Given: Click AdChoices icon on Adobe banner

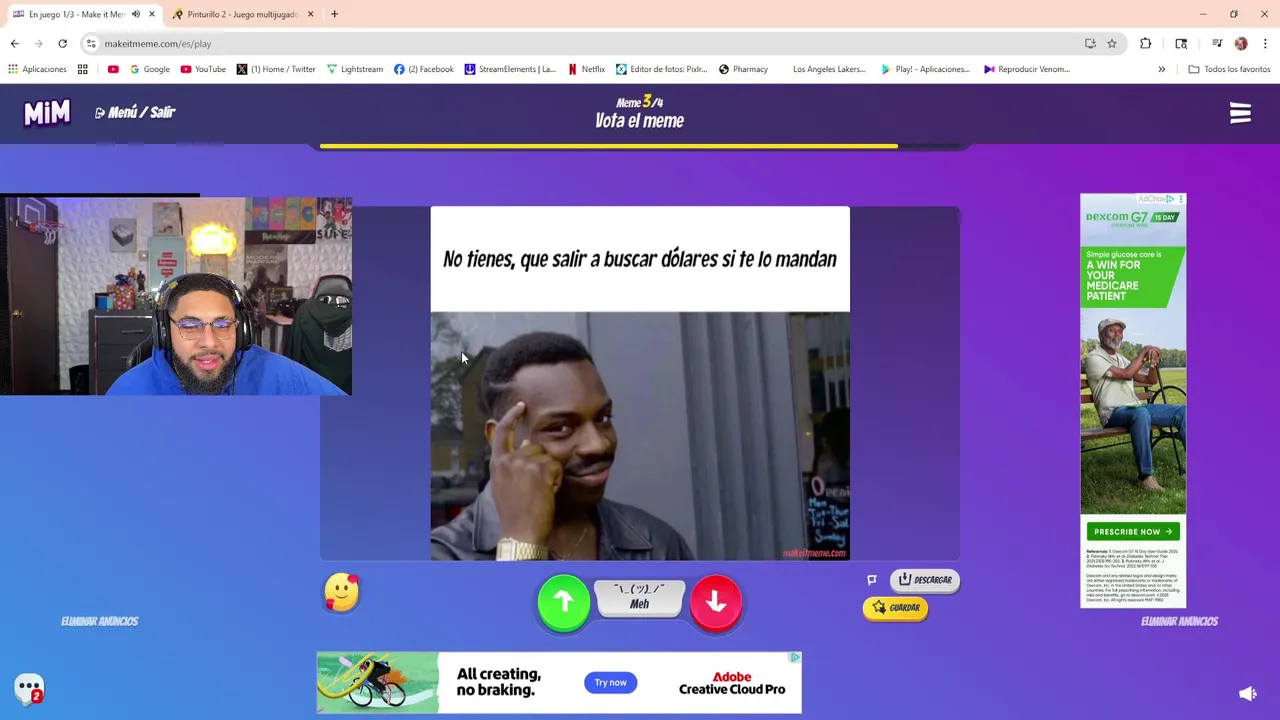Looking at the screenshot, I should (794, 658).
